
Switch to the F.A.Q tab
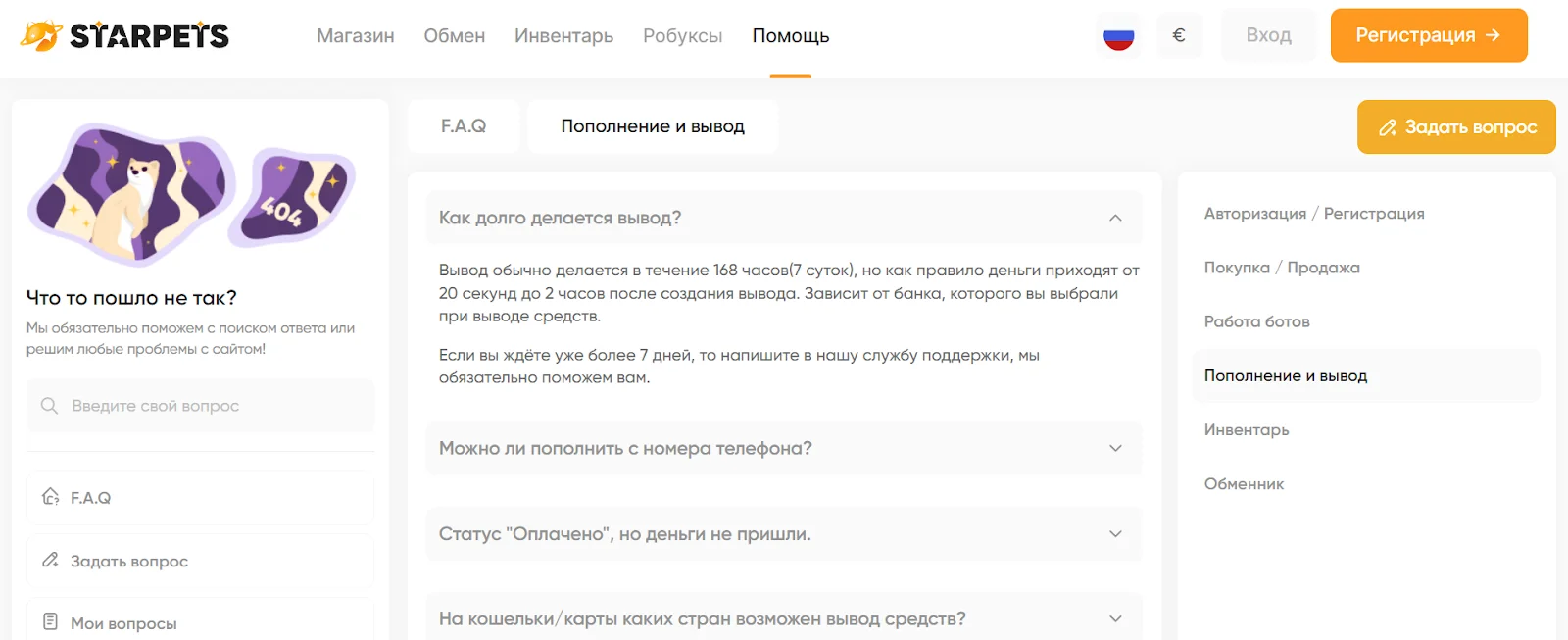click(464, 126)
